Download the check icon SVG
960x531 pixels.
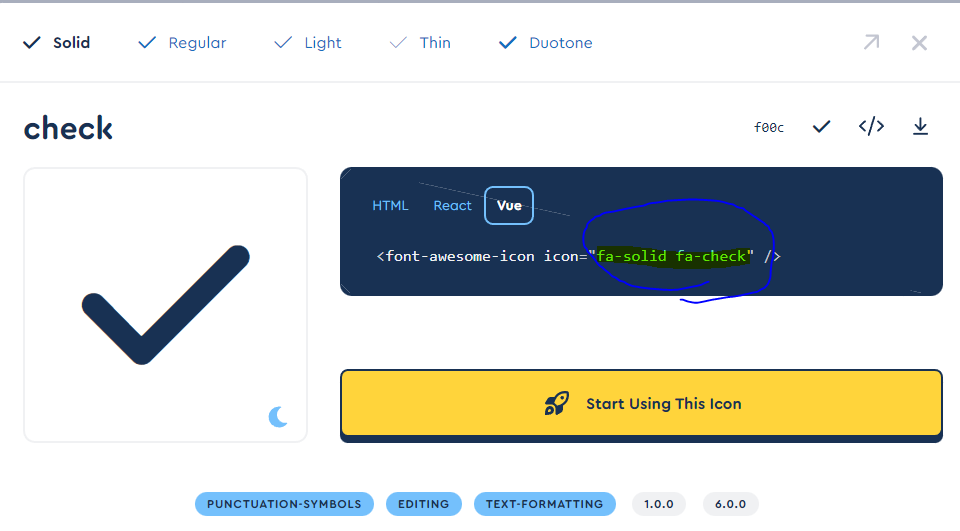tap(920, 126)
